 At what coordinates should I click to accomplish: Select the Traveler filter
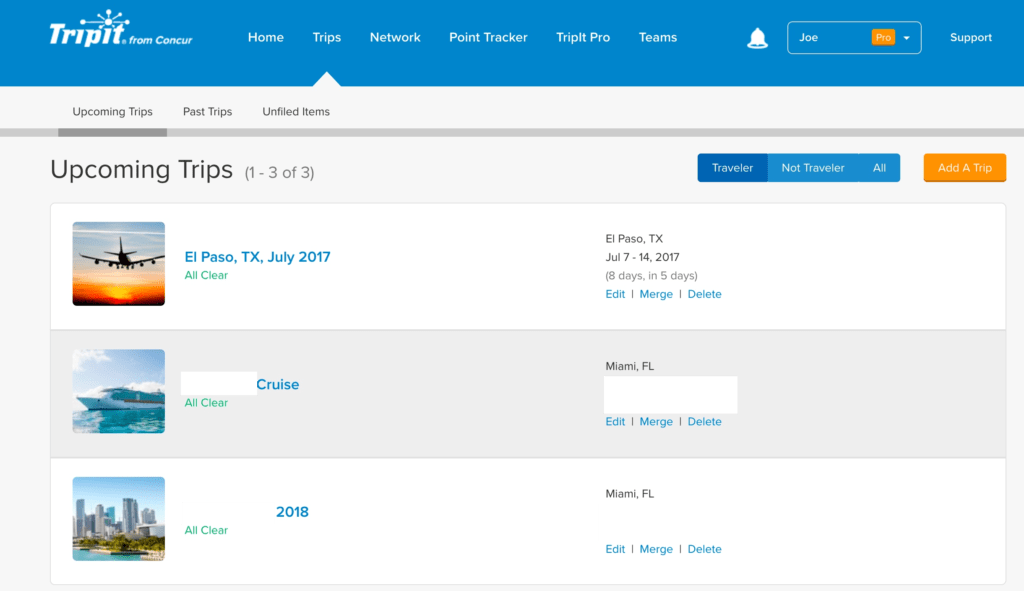point(732,168)
